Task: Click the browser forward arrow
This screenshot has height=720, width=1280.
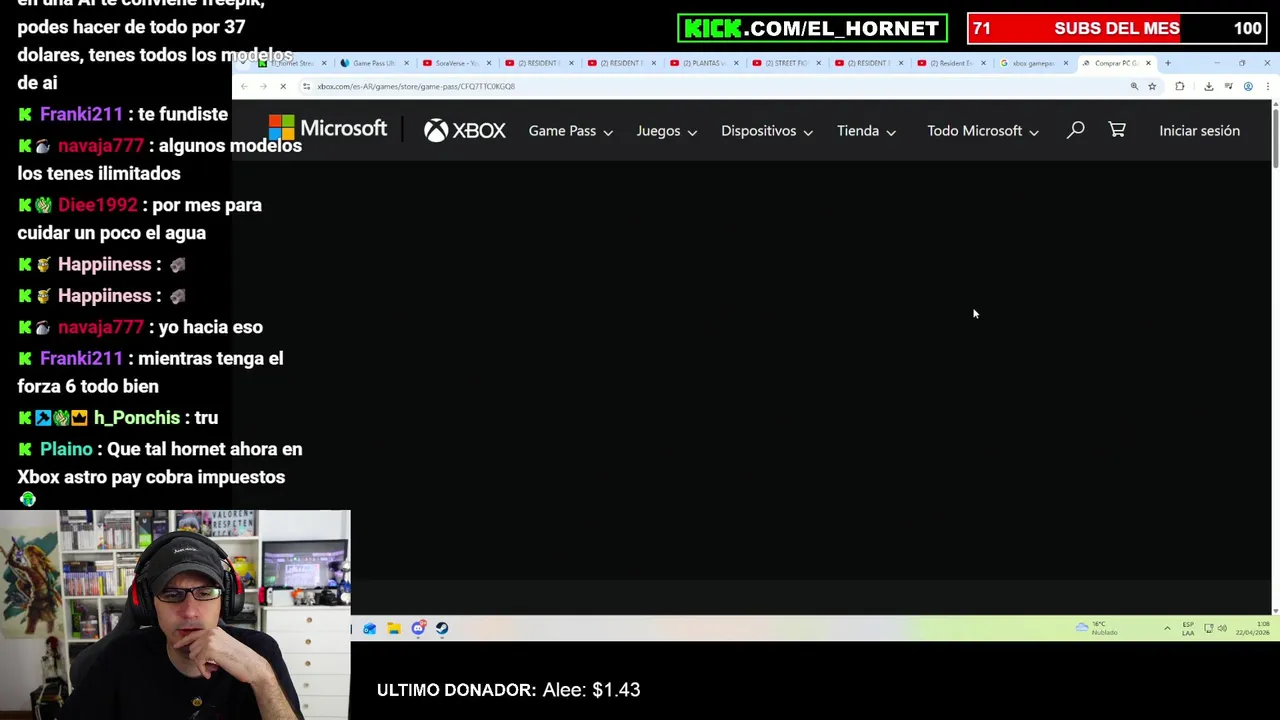Action: (263, 86)
